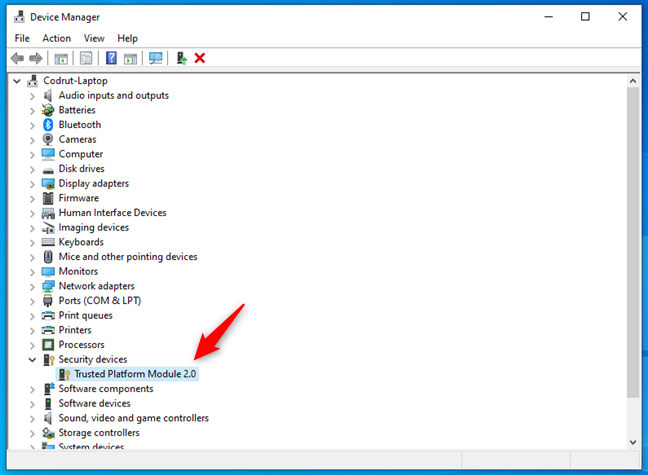Click the Batteries category icon

pyautogui.click(x=48, y=110)
